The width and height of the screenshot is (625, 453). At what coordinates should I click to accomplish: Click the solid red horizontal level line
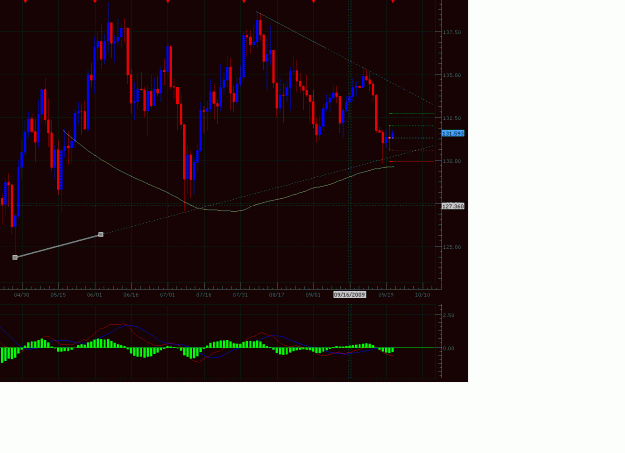point(411,162)
